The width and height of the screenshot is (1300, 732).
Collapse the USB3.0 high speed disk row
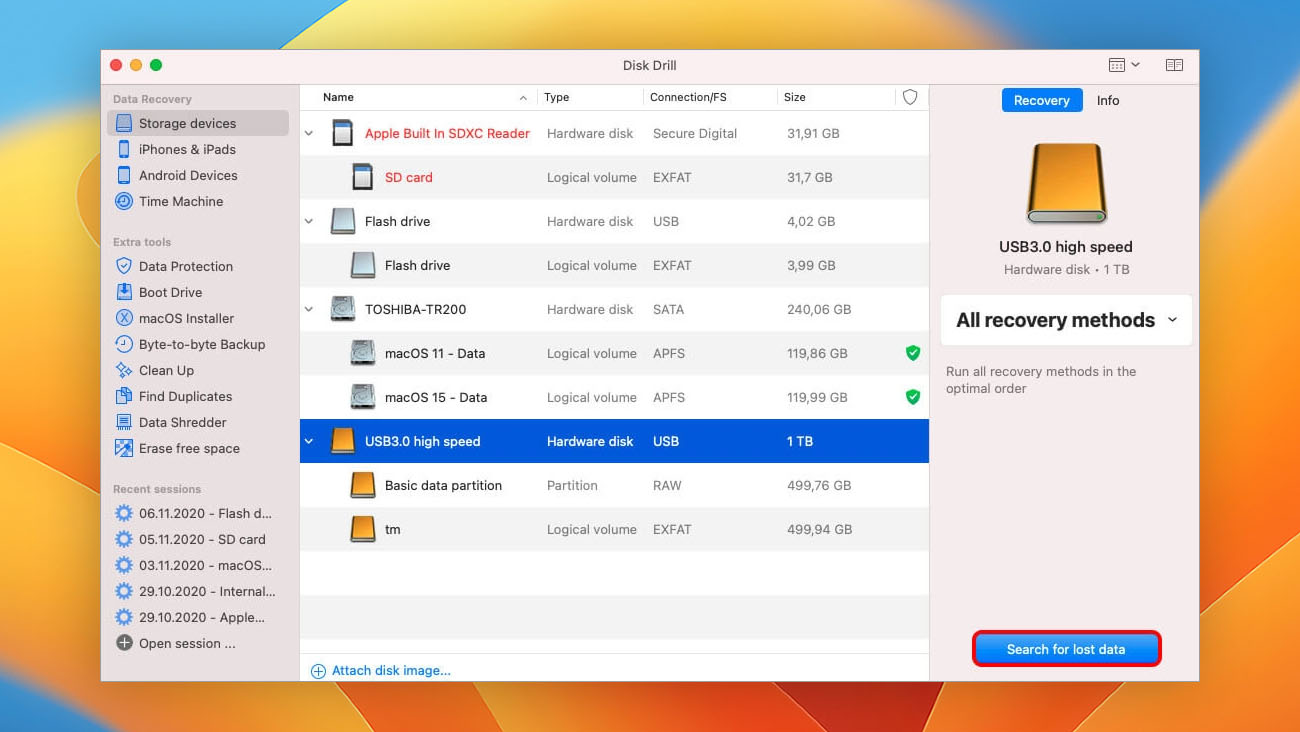coord(309,441)
